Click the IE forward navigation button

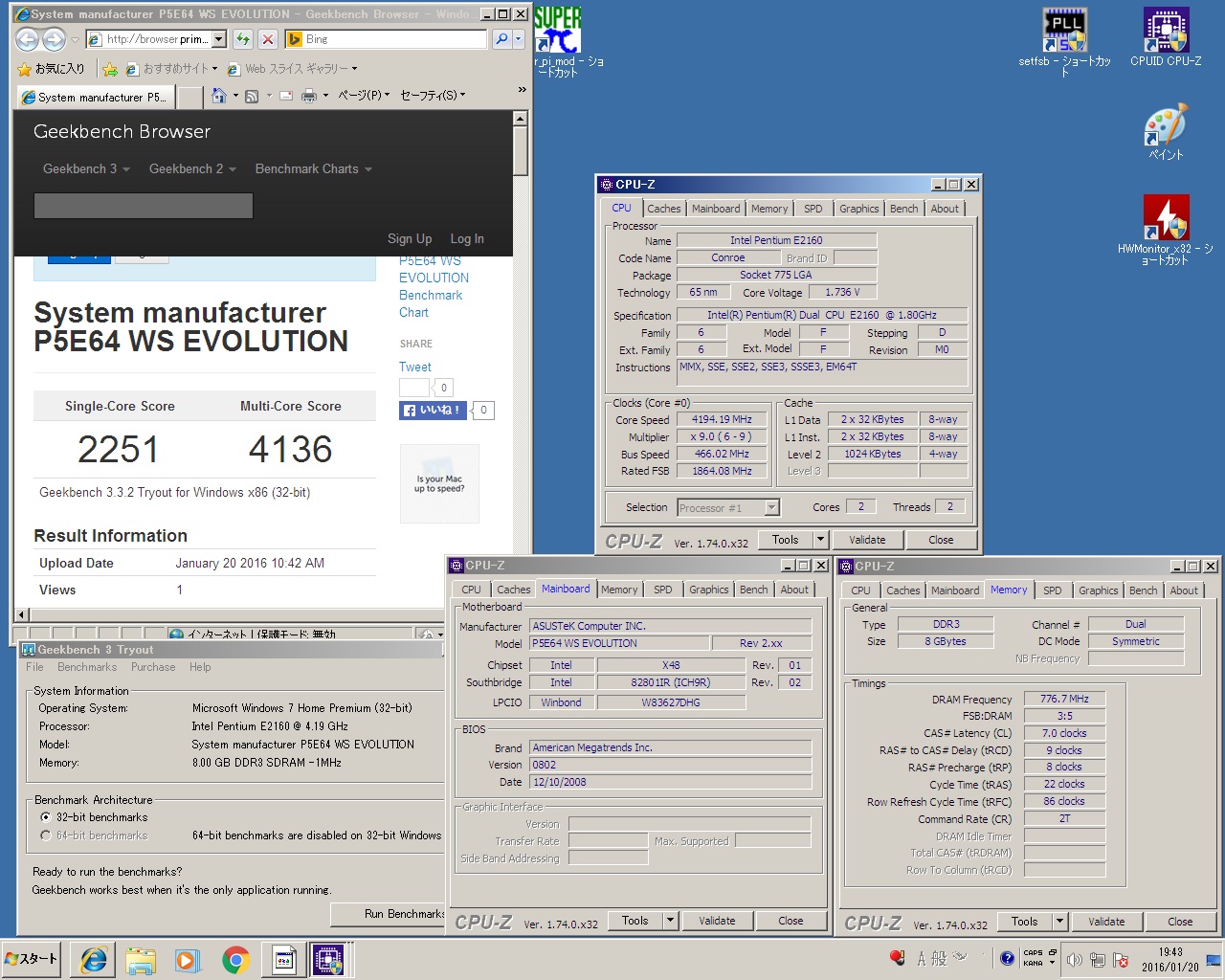(55, 39)
